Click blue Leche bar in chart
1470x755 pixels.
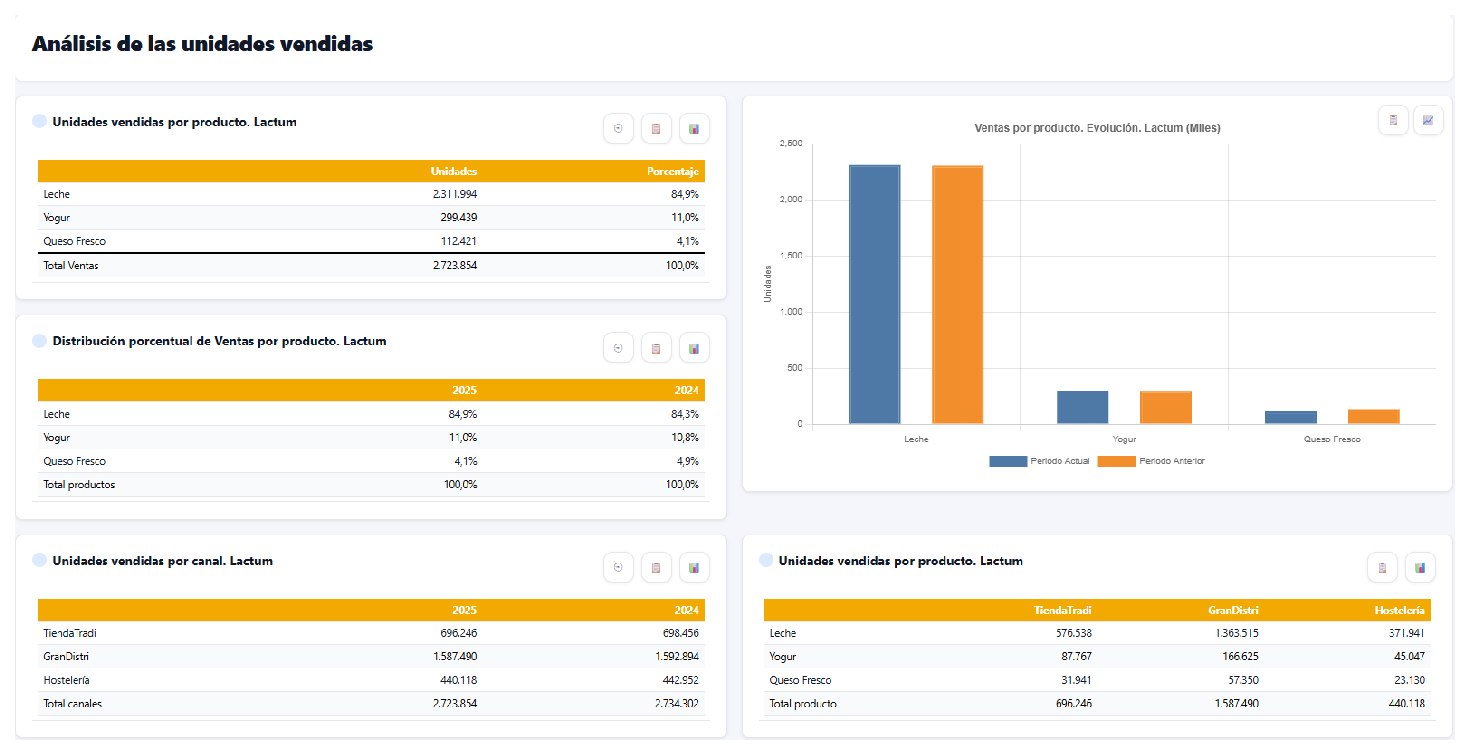[875, 294]
